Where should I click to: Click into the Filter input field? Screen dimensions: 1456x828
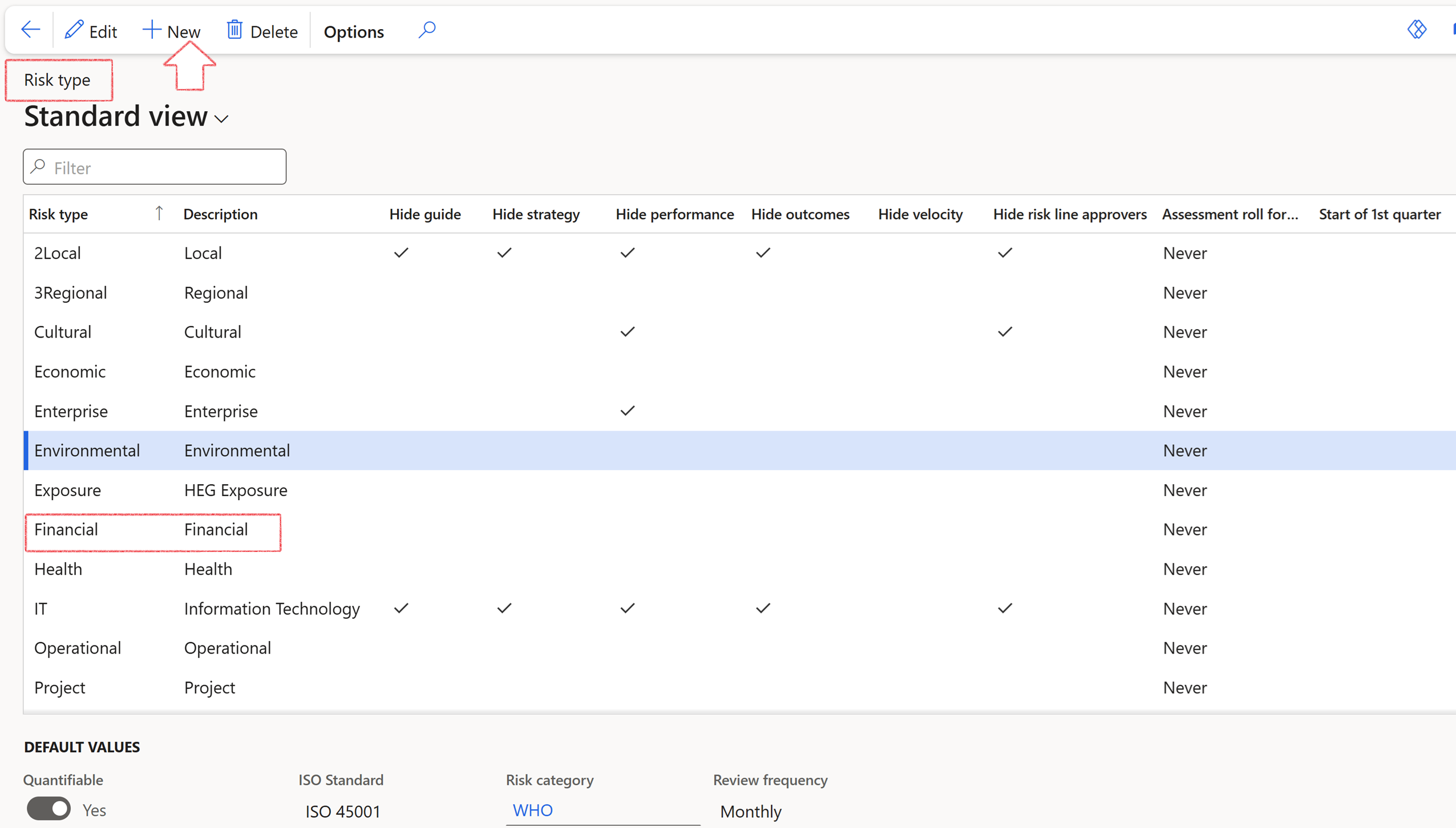click(165, 167)
